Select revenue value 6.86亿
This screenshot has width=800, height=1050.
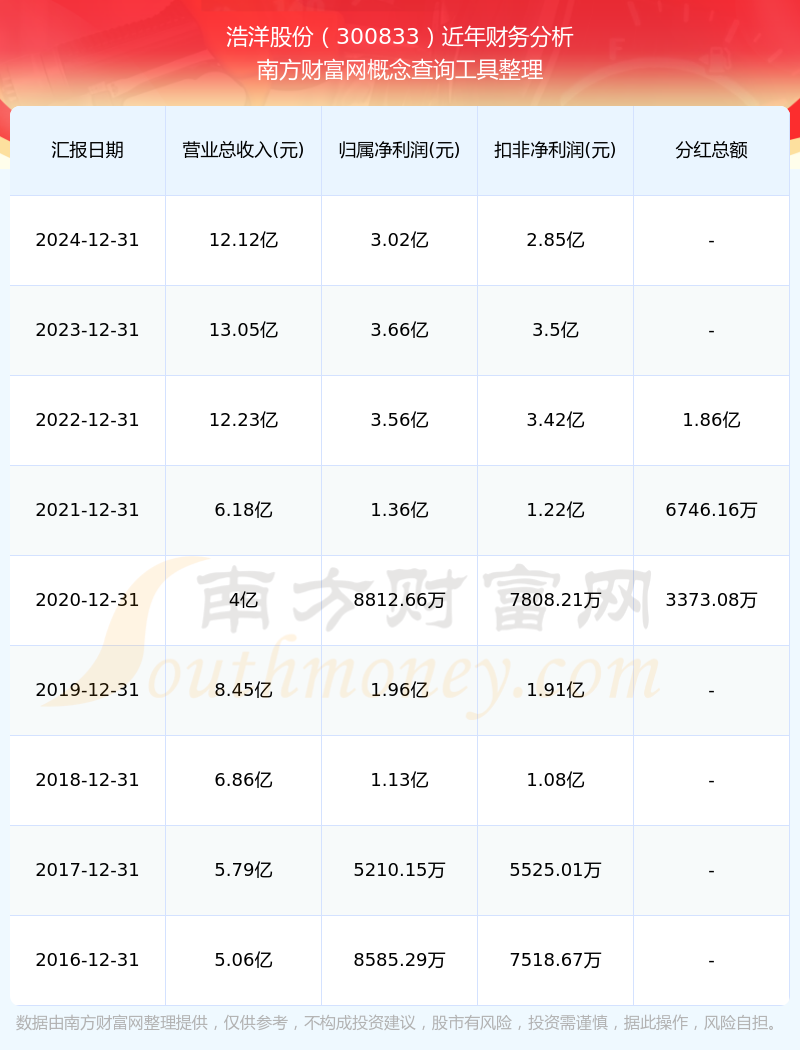click(244, 780)
